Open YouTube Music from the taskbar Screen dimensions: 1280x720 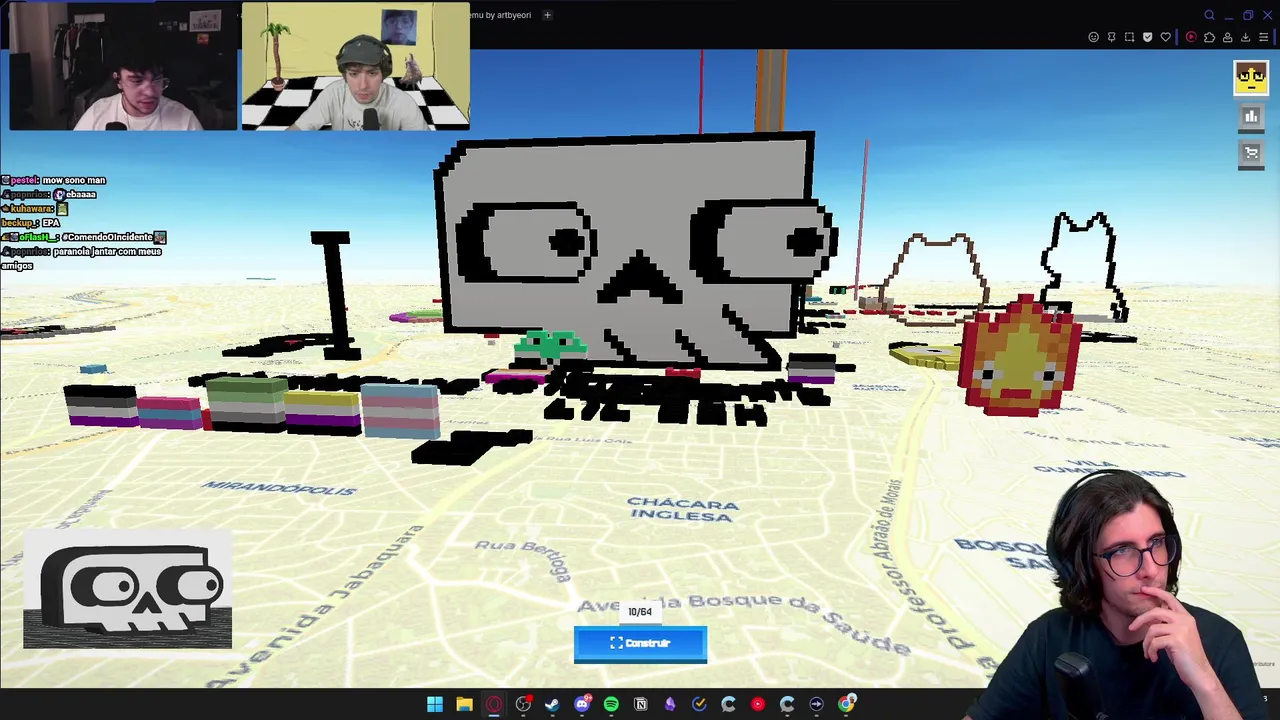(x=758, y=704)
